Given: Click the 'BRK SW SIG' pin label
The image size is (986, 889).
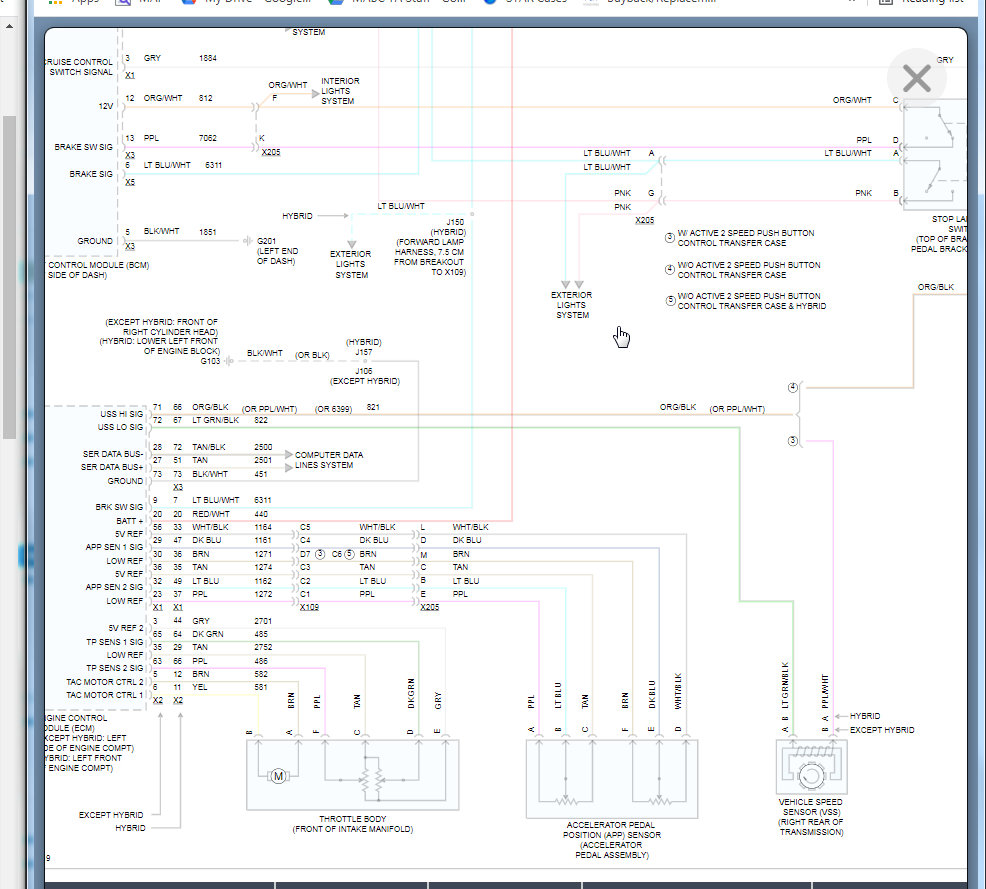Looking at the screenshot, I should pyautogui.click(x=119, y=507).
